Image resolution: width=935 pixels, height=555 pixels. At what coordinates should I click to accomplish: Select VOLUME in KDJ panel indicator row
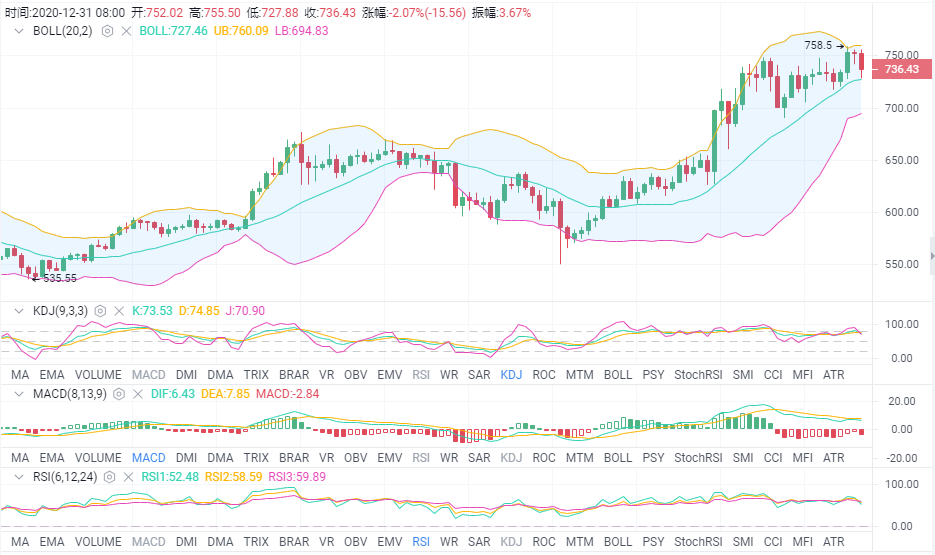(98, 374)
